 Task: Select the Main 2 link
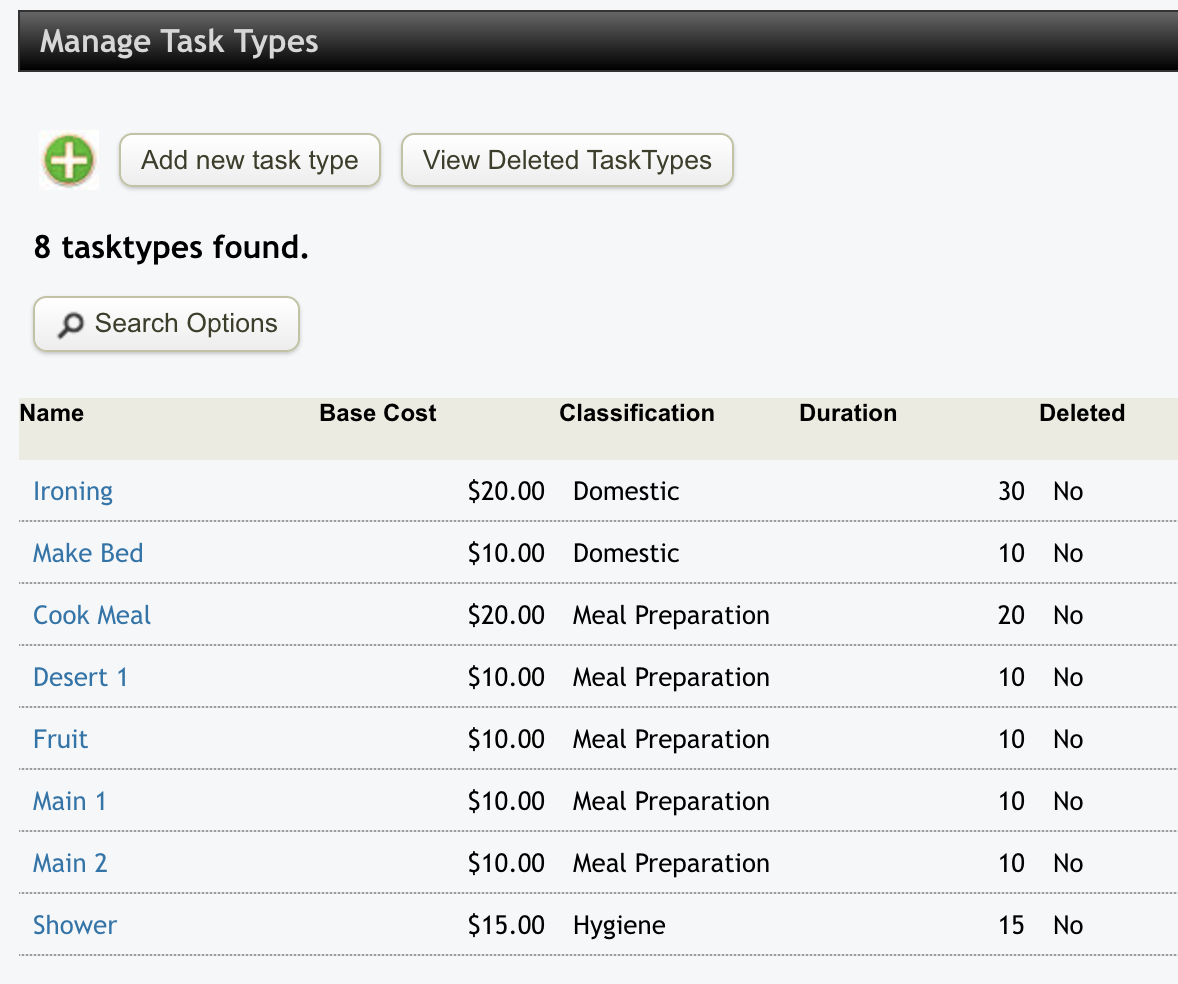[x=70, y=863]
